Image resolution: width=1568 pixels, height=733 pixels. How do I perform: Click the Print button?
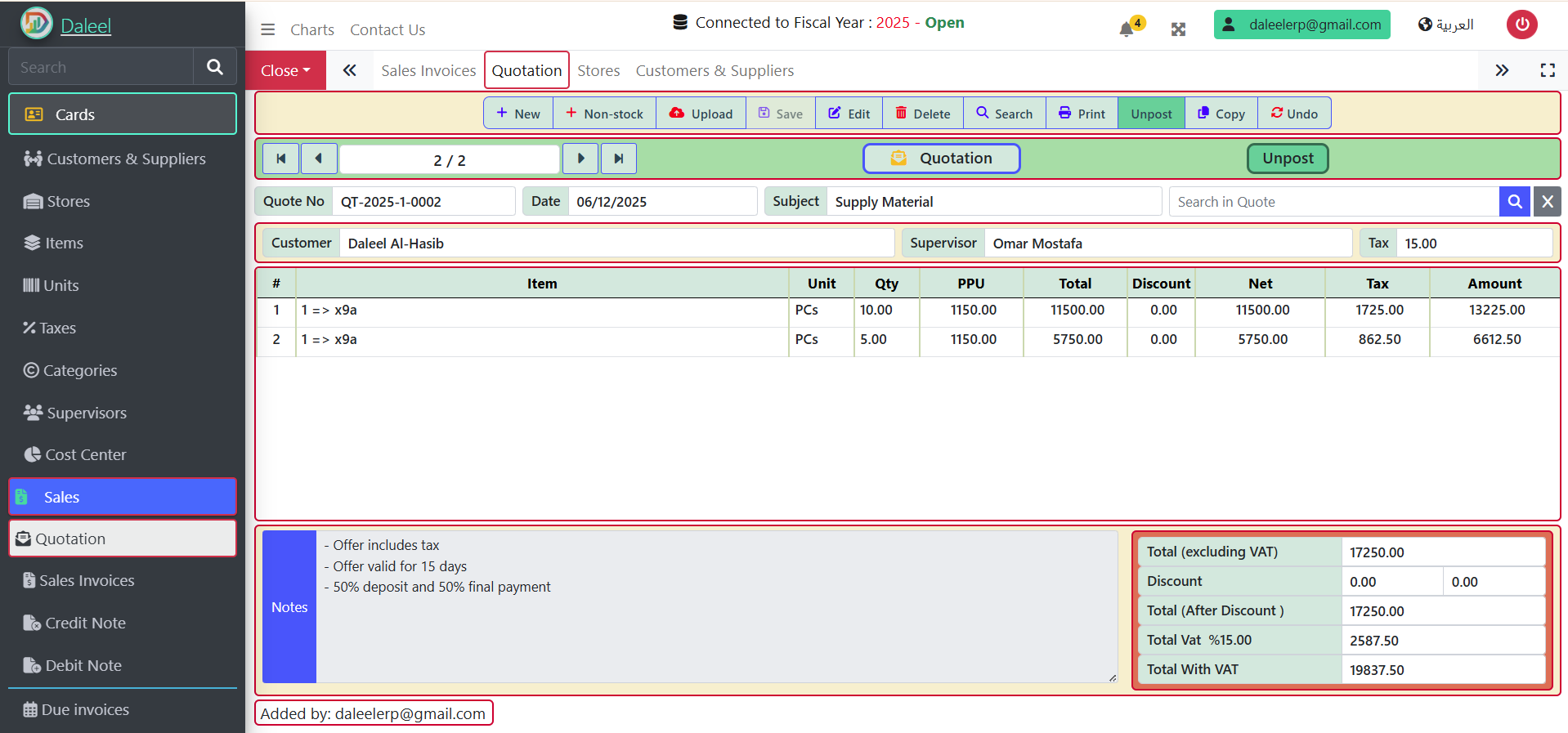click(x=1081, y=114)
